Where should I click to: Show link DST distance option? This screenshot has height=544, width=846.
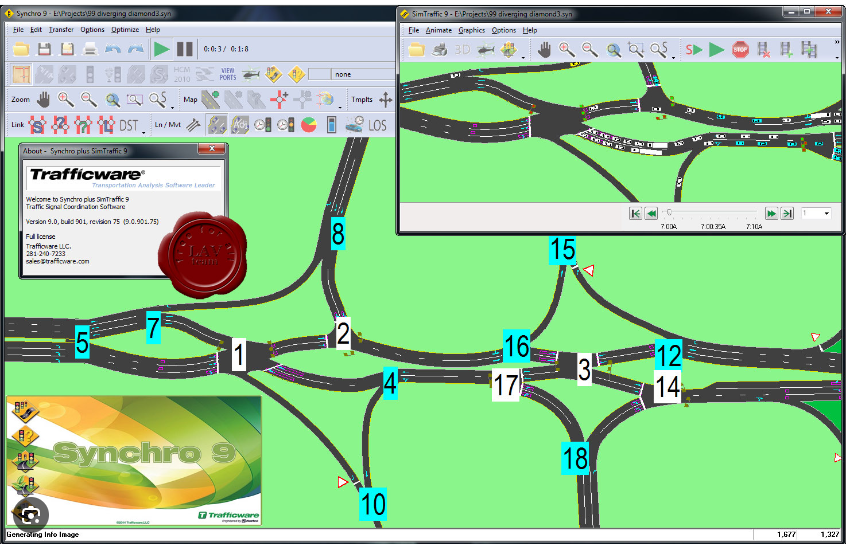[128, 125]
